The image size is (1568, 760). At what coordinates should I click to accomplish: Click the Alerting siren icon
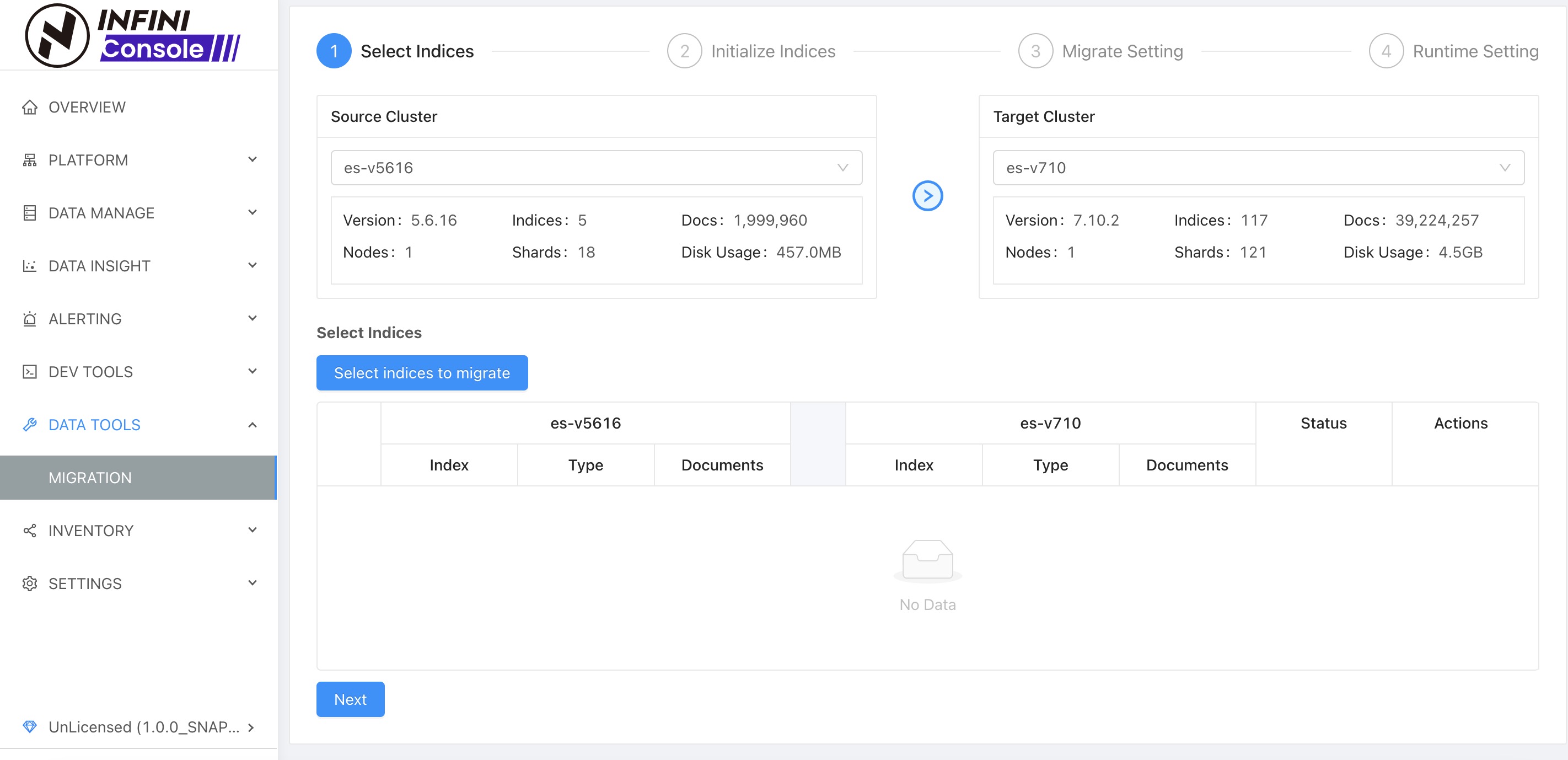coord(30,319)
